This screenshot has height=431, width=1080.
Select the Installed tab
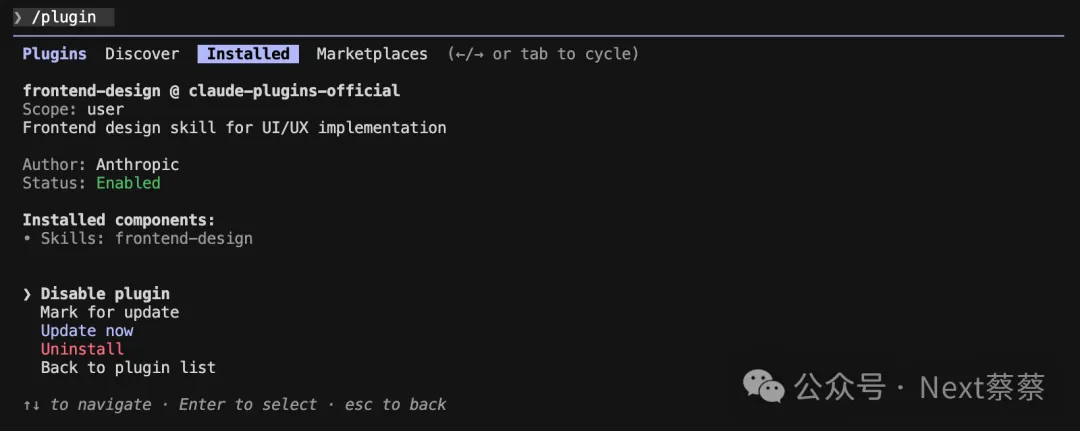(x=248, y=54)
